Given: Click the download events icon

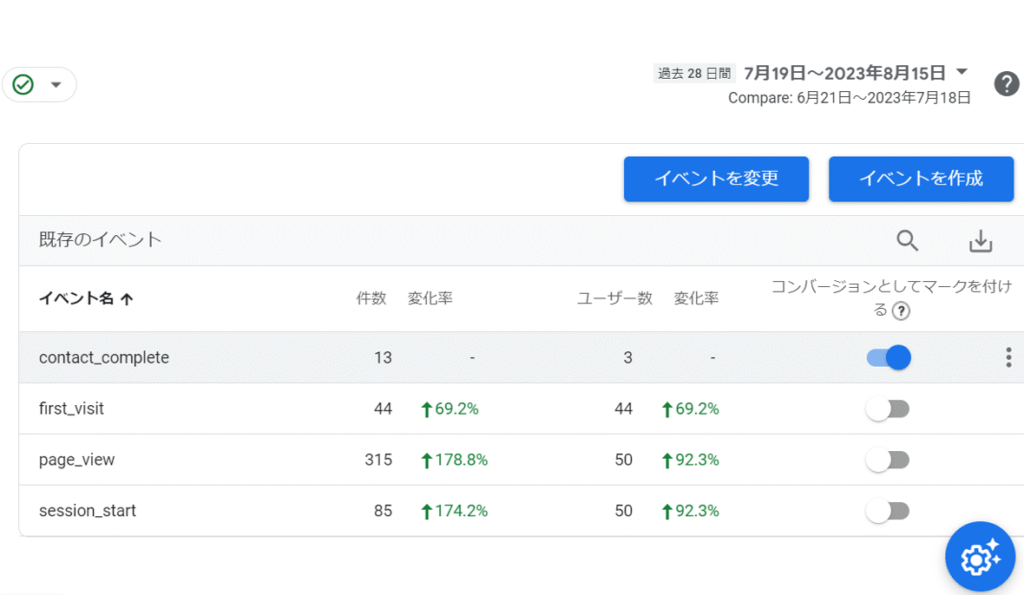Looking at the screenshot, I should coord(981,240).
